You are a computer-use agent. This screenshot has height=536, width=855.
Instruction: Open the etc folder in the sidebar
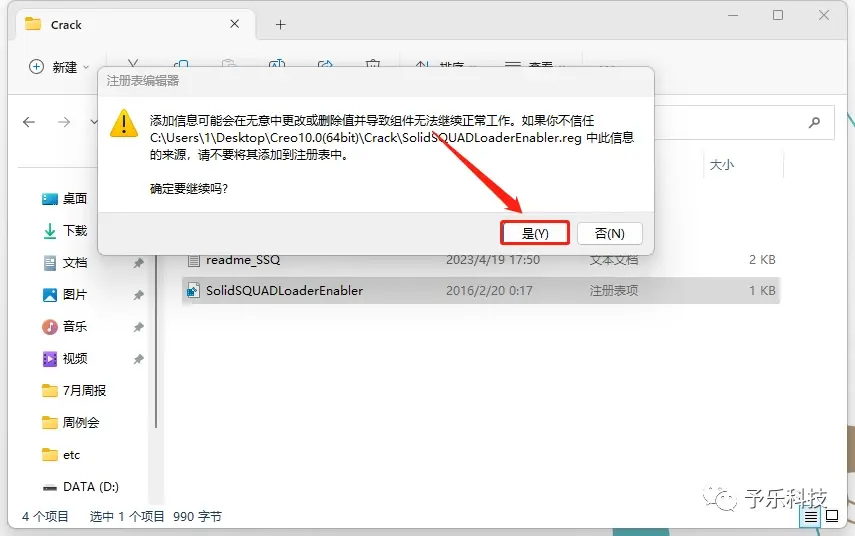(x=61, y=455)
